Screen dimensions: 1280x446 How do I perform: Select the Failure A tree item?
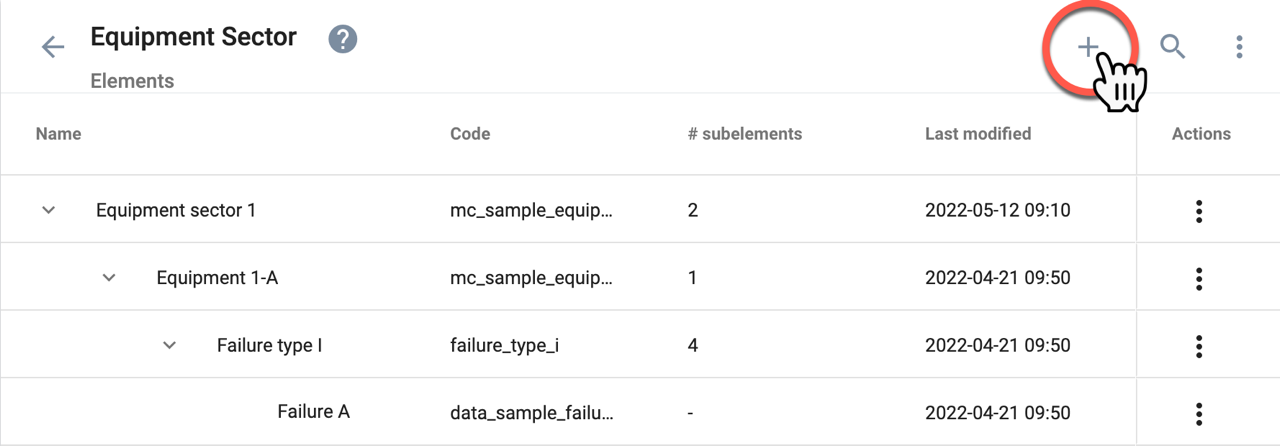pos(313,411)
